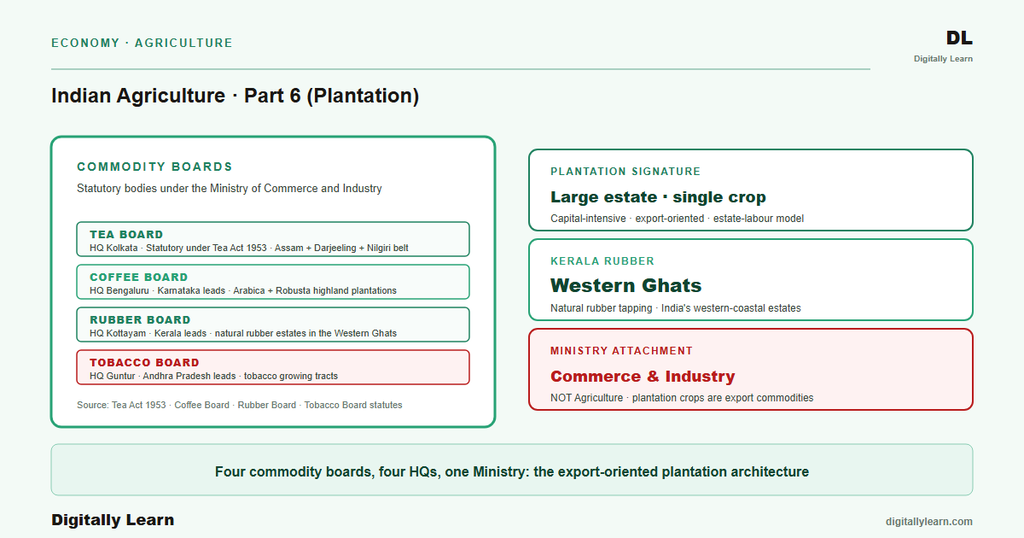Click the bold 'Digitally Learn' footer brand
Screen dimensions: 1024x538
(x=113, y=520)
